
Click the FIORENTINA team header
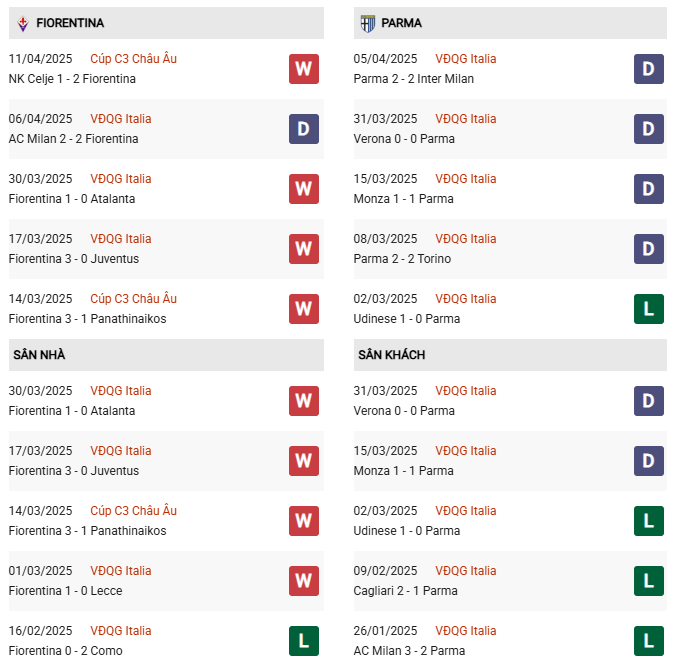pyautogui.click(x=166, y=23)
